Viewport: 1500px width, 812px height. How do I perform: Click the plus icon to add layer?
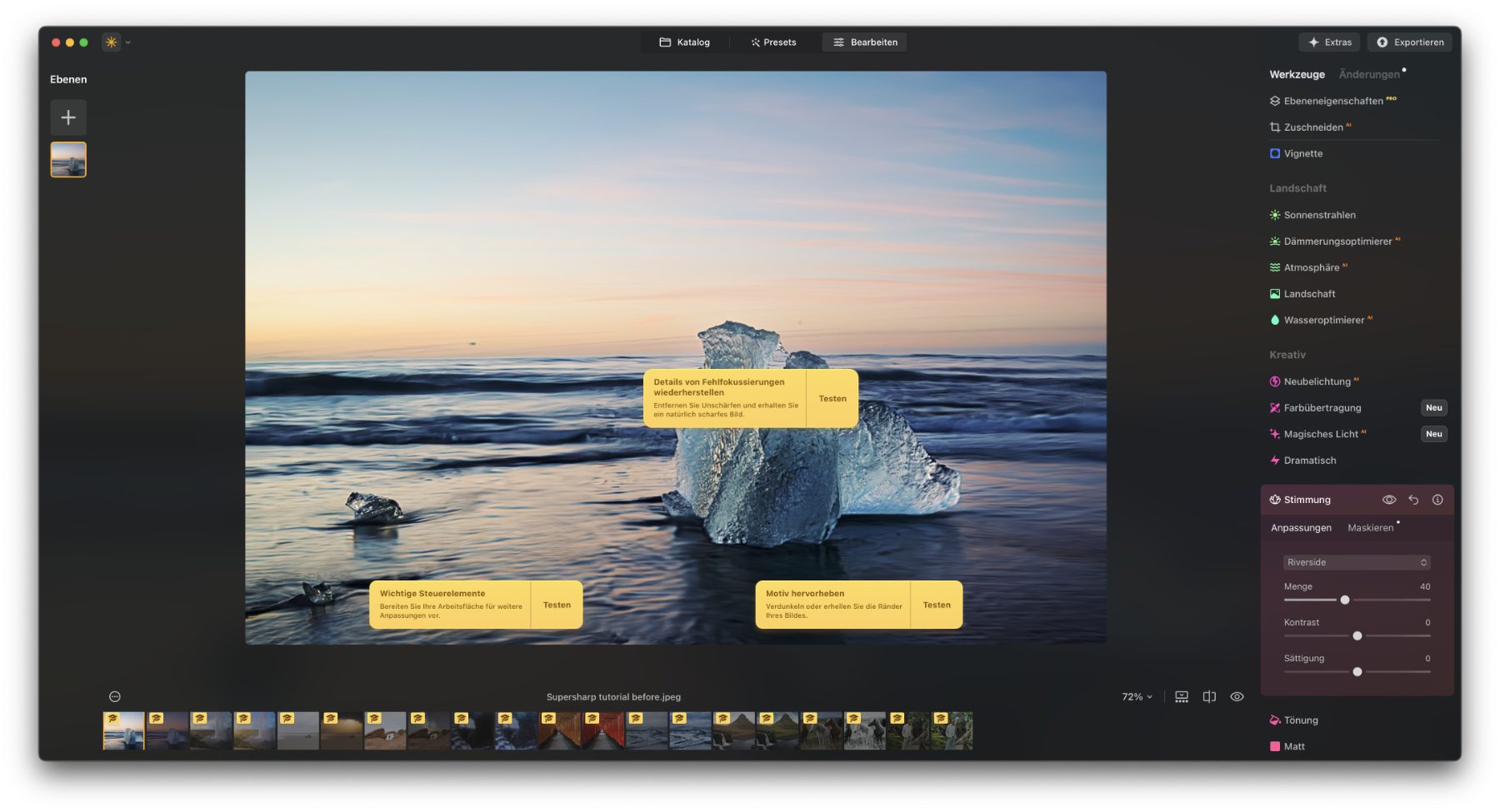pyautogui.click(x=68, y=117)
